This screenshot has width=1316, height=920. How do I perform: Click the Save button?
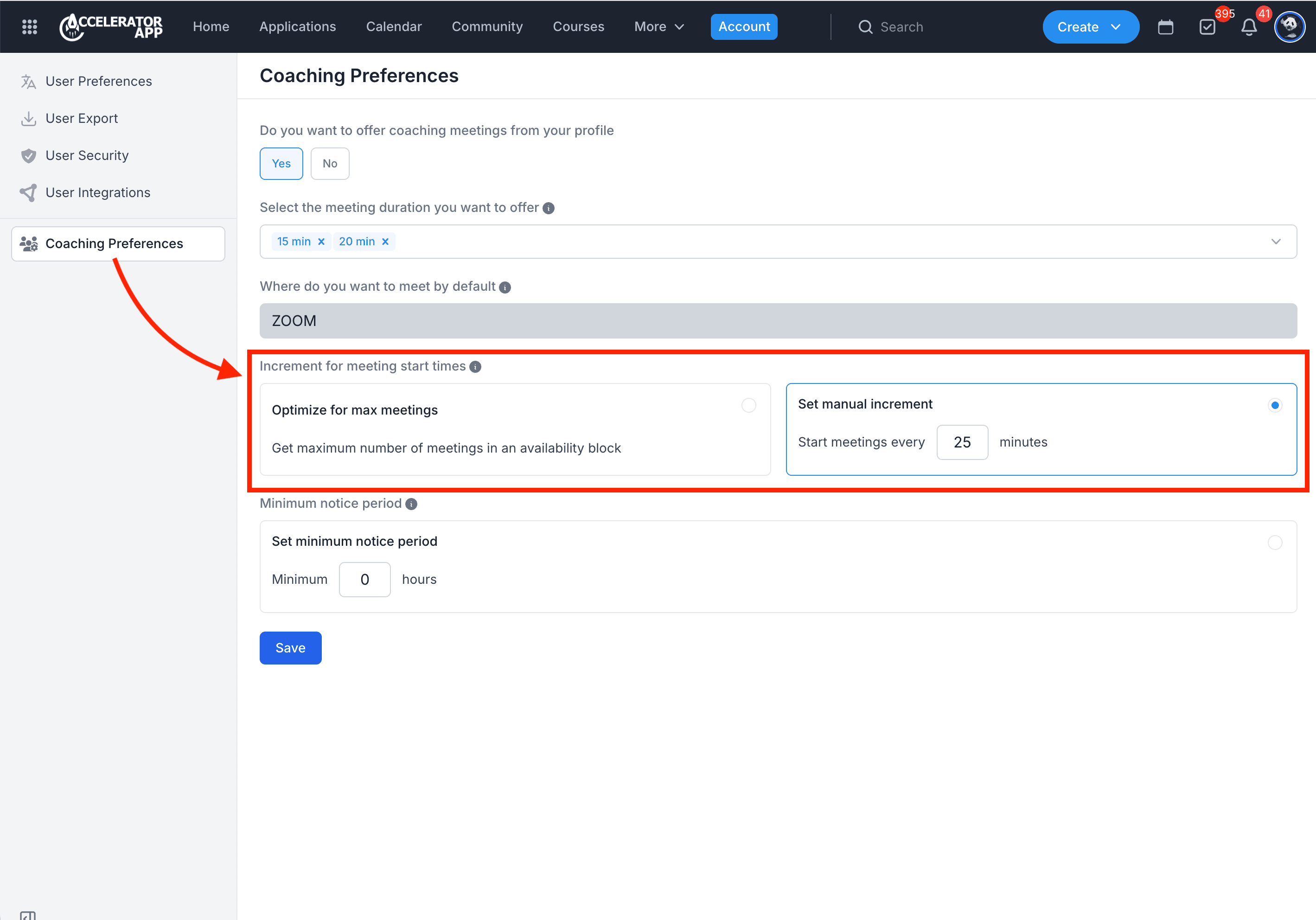coord(290,648)
